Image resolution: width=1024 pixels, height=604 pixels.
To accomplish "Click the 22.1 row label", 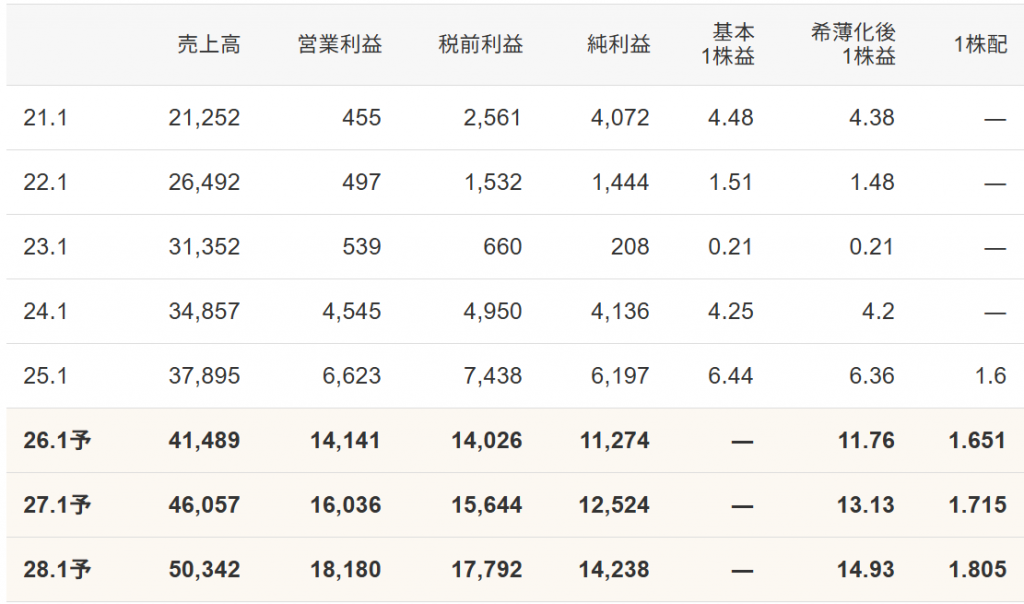I will 45,182.
